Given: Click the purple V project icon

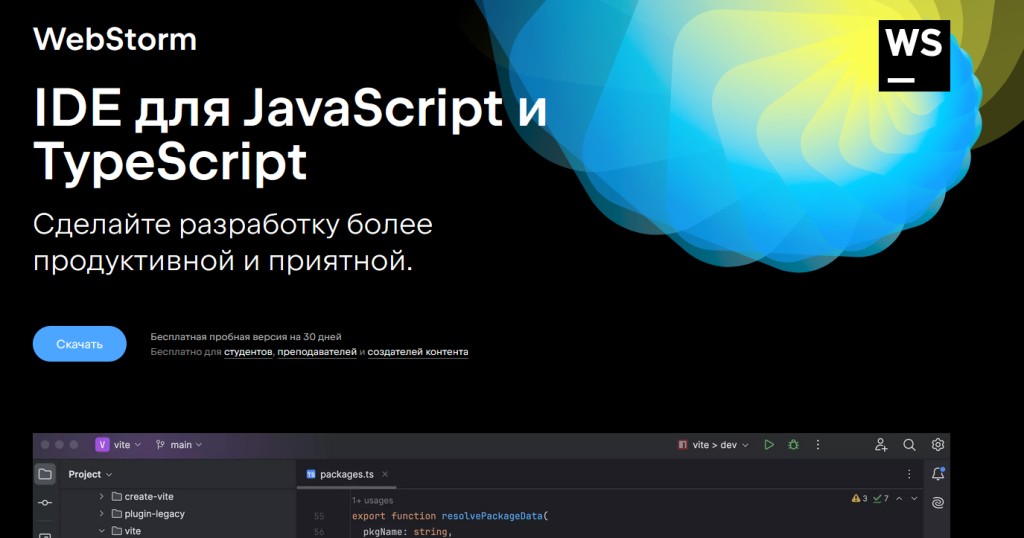Looking at the screenshot, I should 102,445.
